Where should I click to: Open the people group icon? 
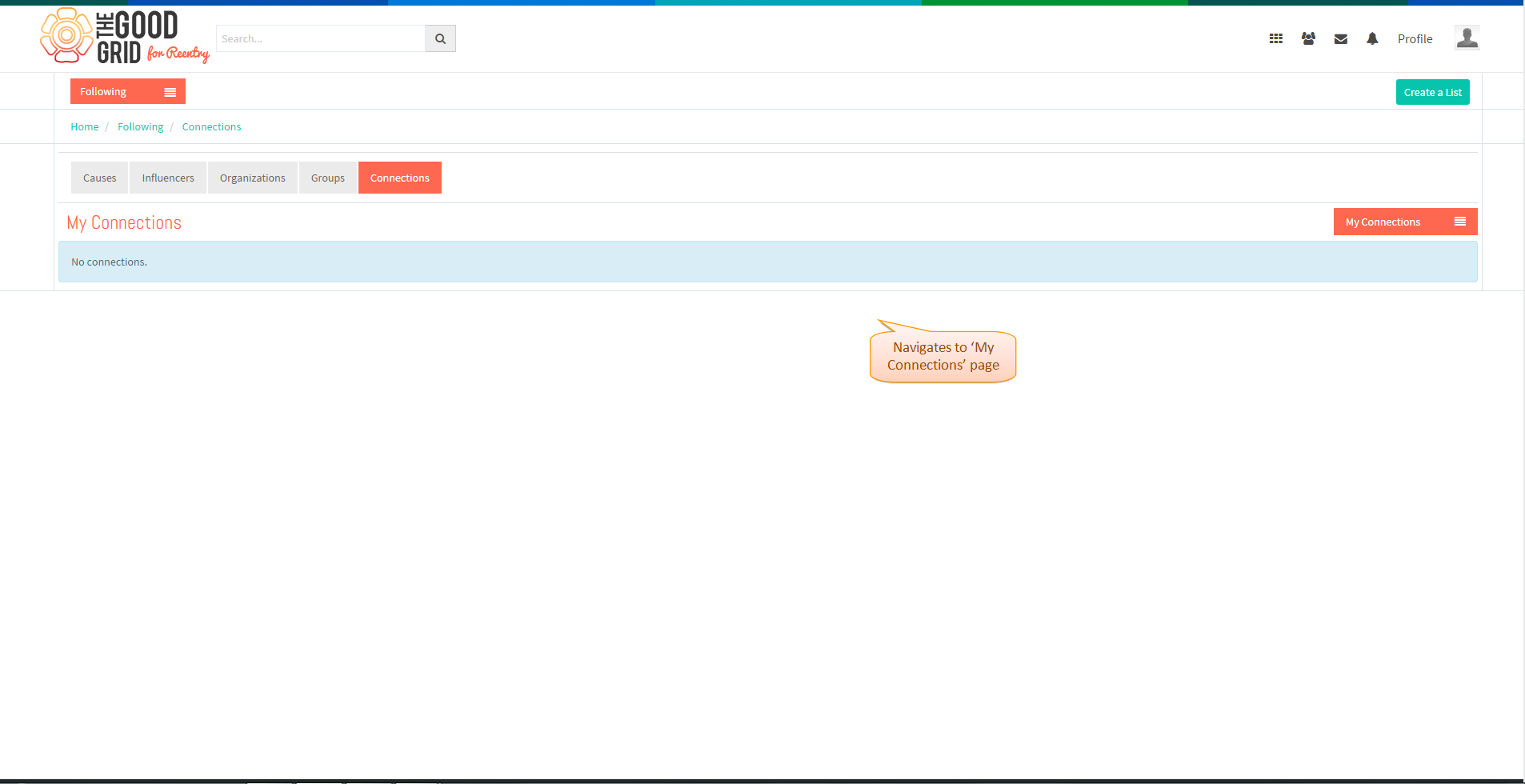click(1308, 38)
